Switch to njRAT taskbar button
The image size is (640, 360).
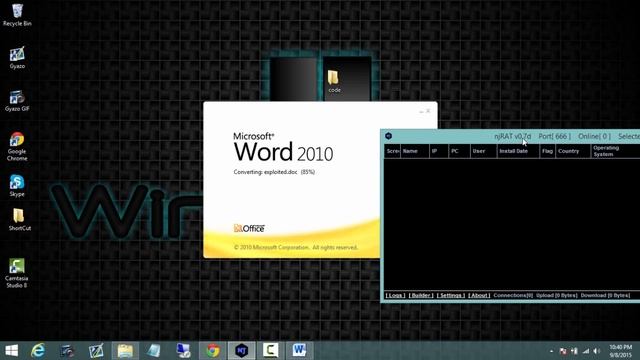tap(242, 351)
